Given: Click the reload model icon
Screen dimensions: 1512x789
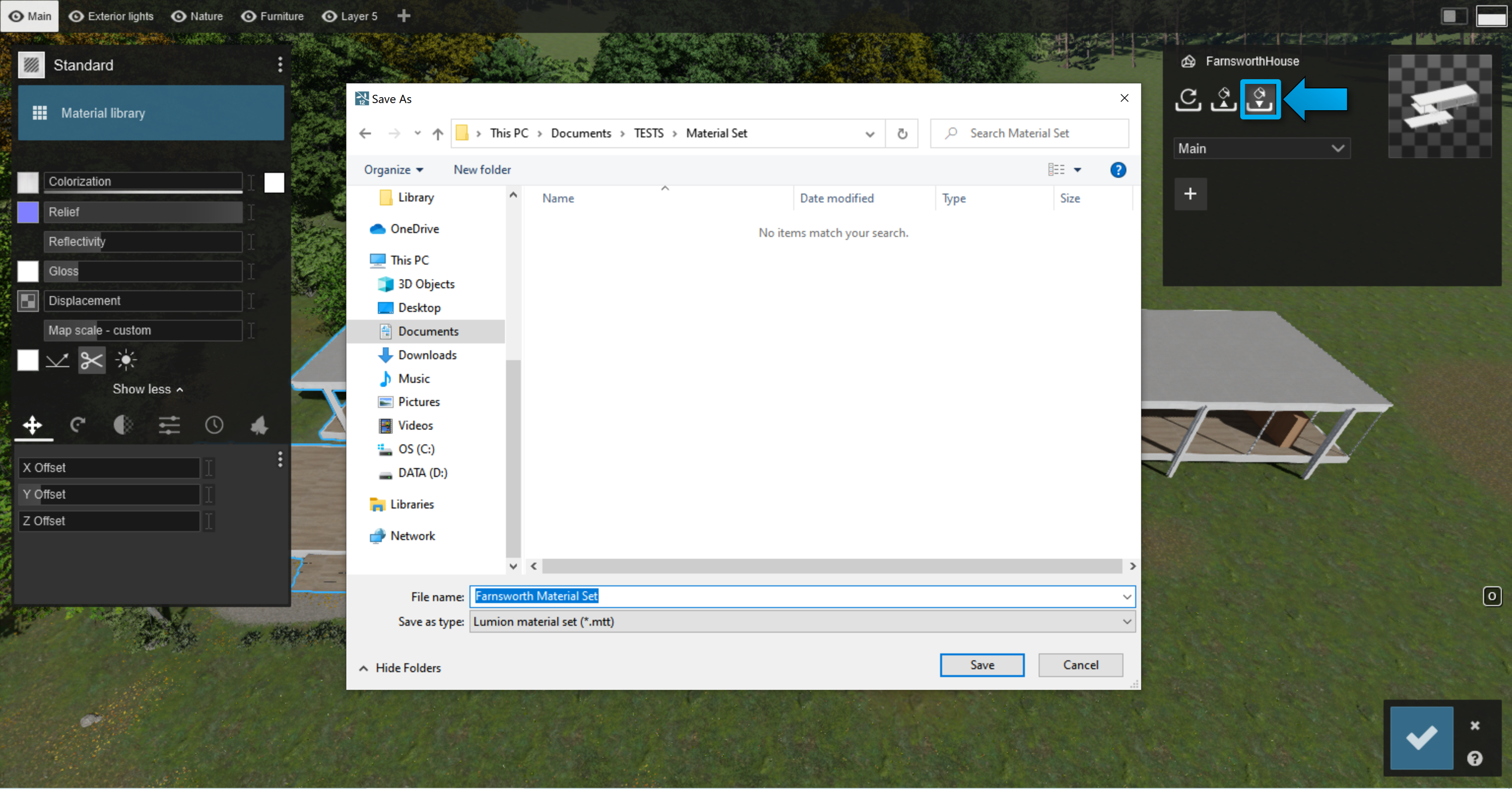Looking at the screenshot, I should point(1189,99).
